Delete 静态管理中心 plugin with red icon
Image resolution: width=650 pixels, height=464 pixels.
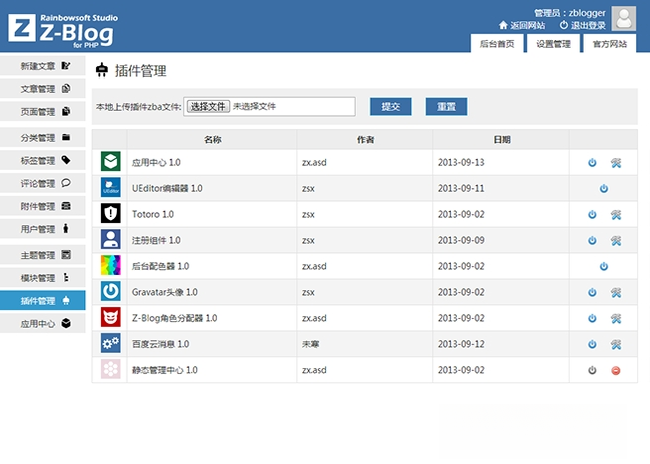coord(616,370)
